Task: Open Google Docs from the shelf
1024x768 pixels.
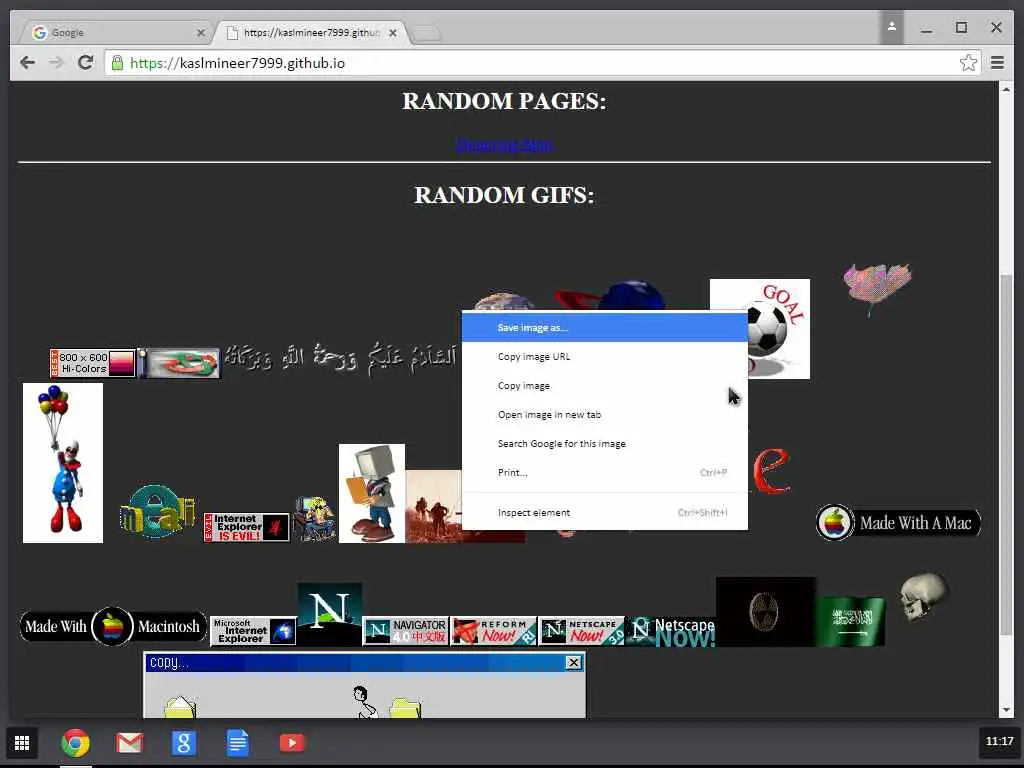Action: click(238, 743)
